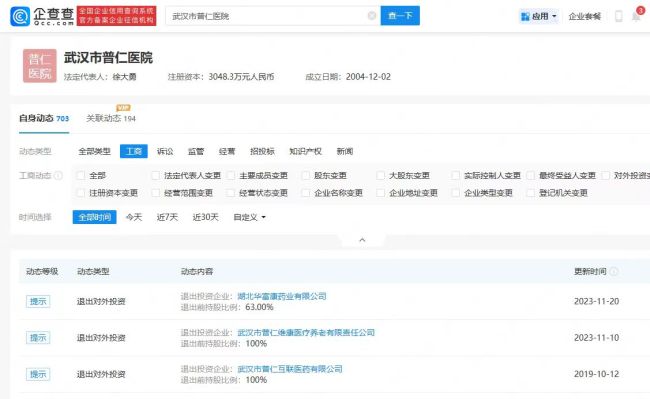Open the 武汉市普仁互联医药有限公司 link
This screenshot has width=650, height=399.
click(x=290, y=369)
